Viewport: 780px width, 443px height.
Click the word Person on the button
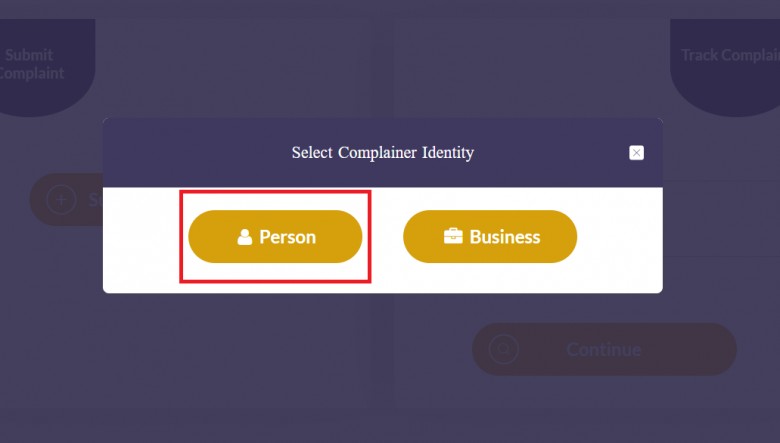click(288, 237)
